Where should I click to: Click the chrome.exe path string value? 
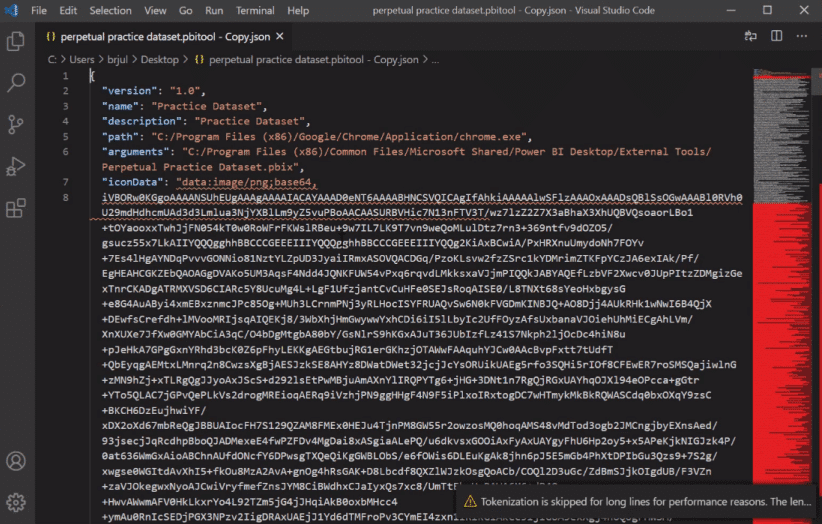tap(339, 136)
